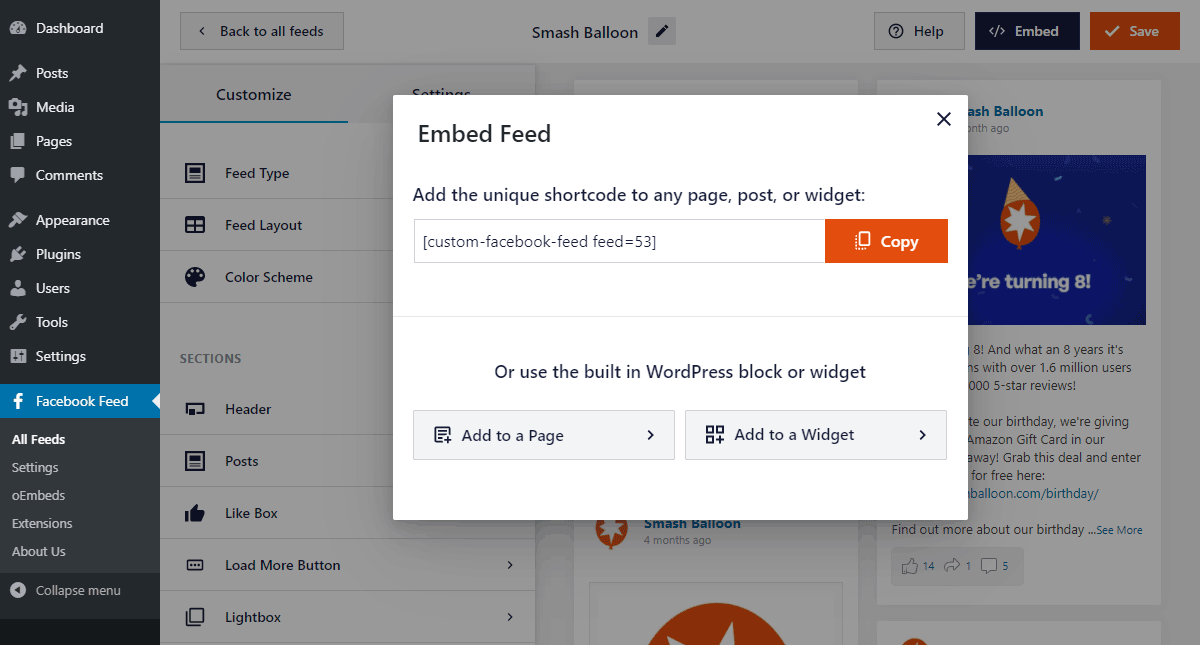
Task: Expand the Lightbox section chevron
Action: 510,617
